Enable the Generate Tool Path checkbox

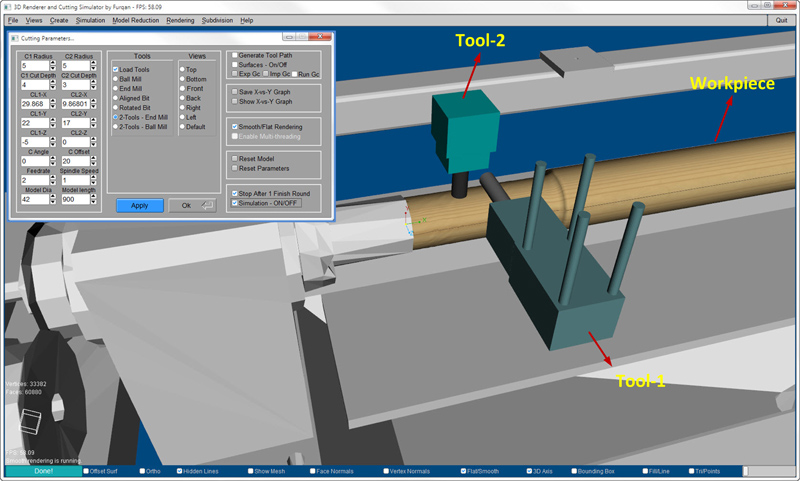click(234, 56)
